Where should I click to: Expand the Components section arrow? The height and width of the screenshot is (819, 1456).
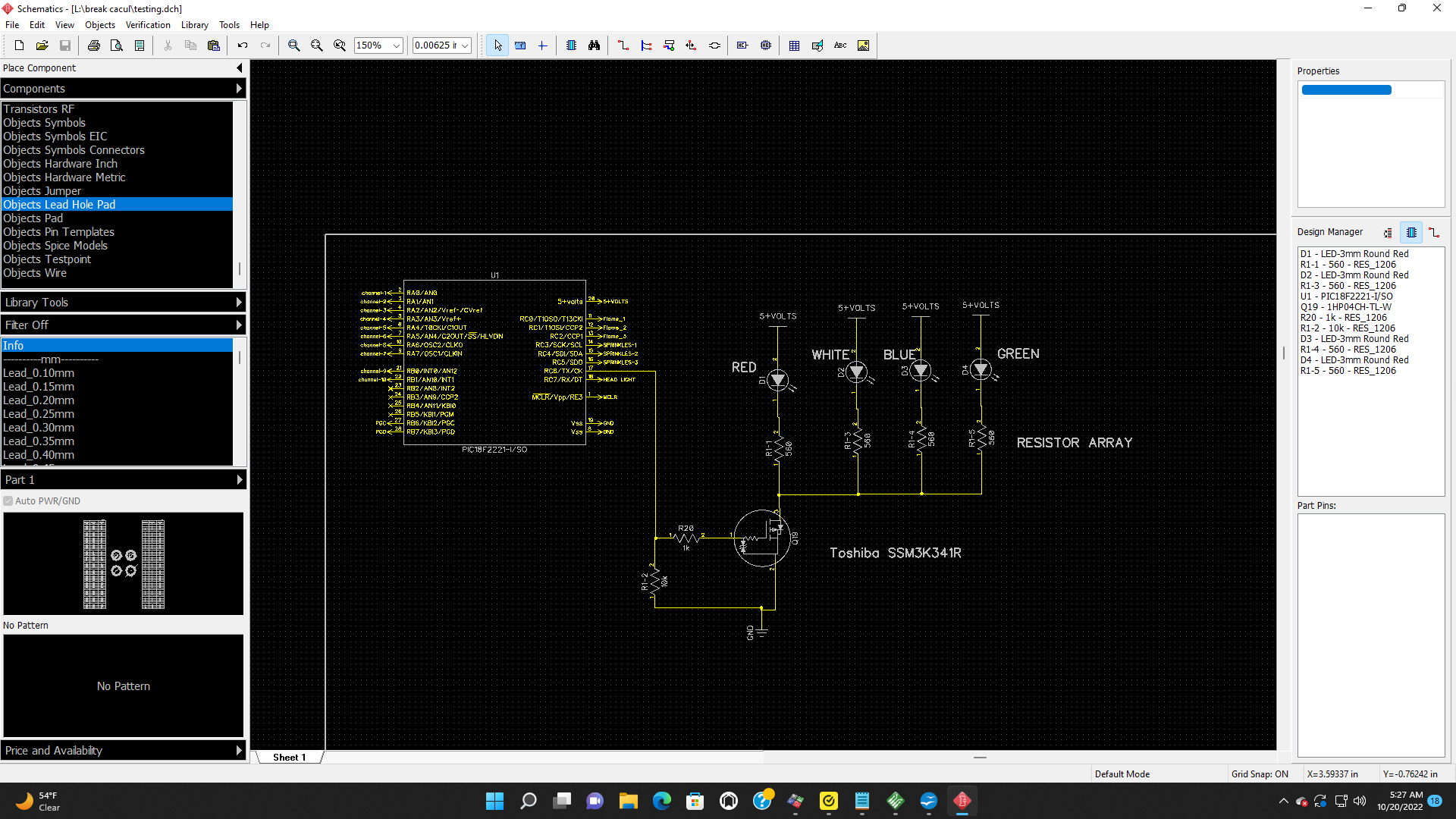[x=239, y=89]
